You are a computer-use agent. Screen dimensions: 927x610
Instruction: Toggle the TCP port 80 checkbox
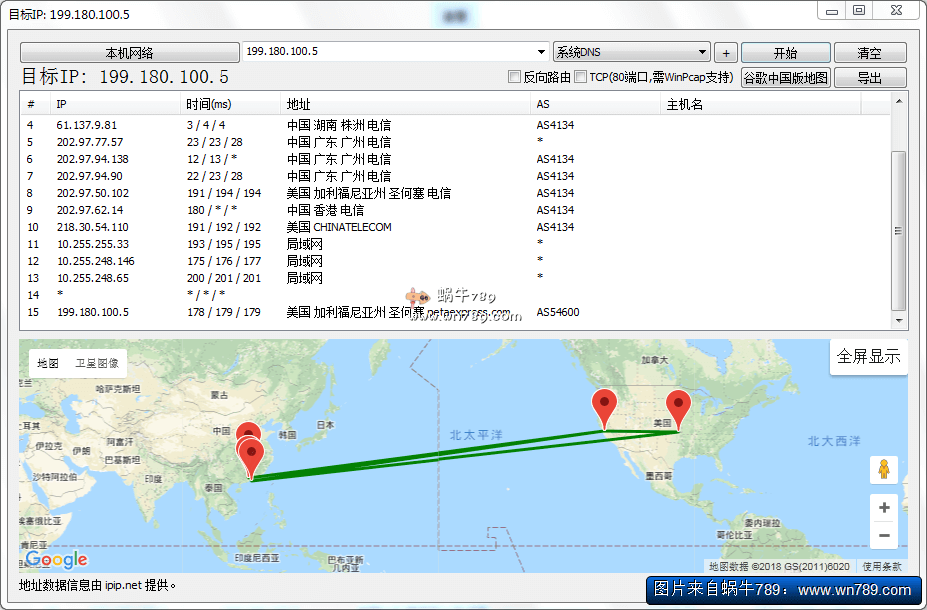(x=581, y=77)
